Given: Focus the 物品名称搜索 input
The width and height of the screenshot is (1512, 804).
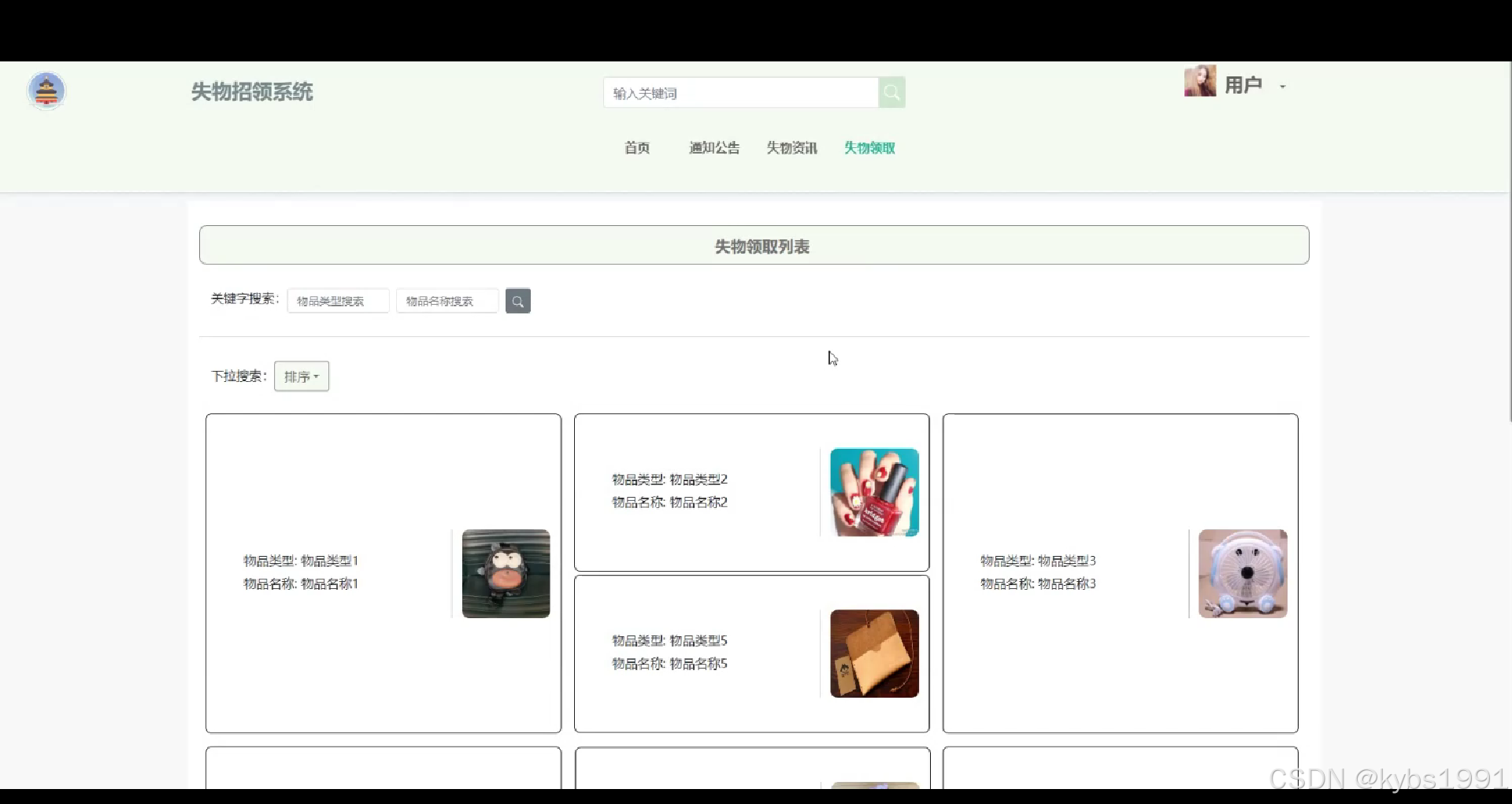Looking at the screenshot, I should point(447,301).
